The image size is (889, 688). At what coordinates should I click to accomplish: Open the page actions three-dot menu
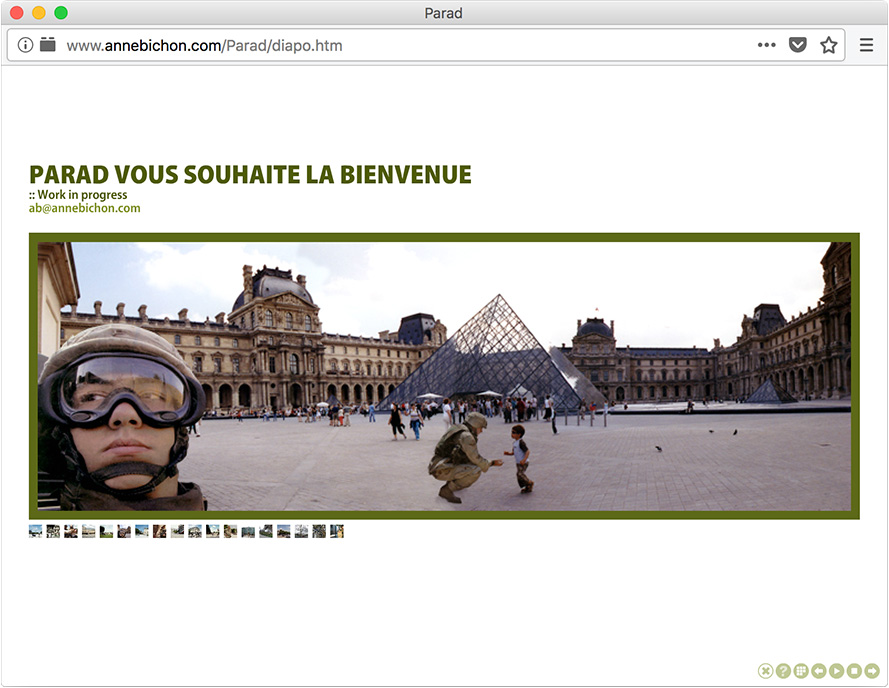pyautogui.click(x=766, y=45)
